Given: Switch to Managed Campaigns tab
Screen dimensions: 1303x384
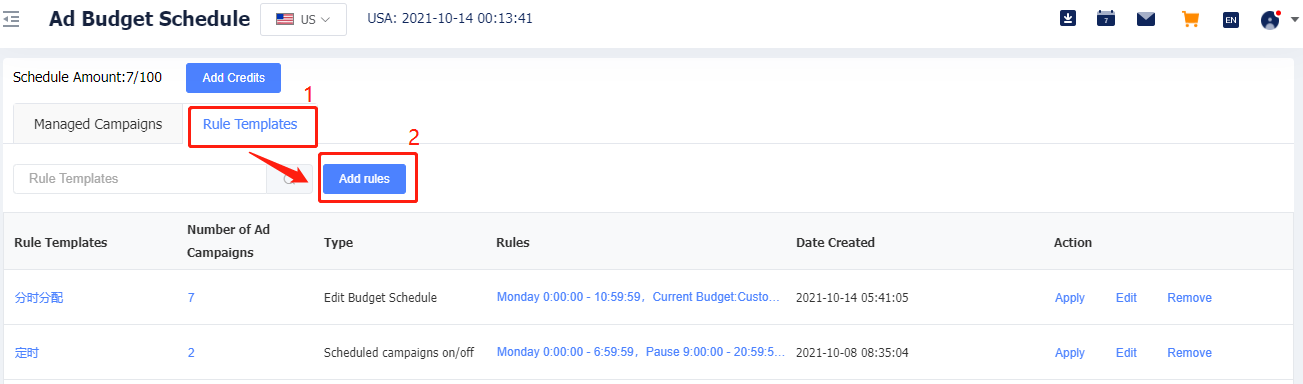Looking at the screenshot, I should (x=98, y=124).
